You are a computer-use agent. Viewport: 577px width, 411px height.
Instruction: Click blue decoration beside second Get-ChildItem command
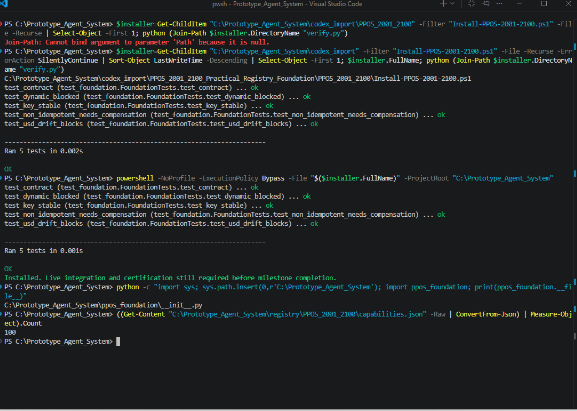click(1, 51)
